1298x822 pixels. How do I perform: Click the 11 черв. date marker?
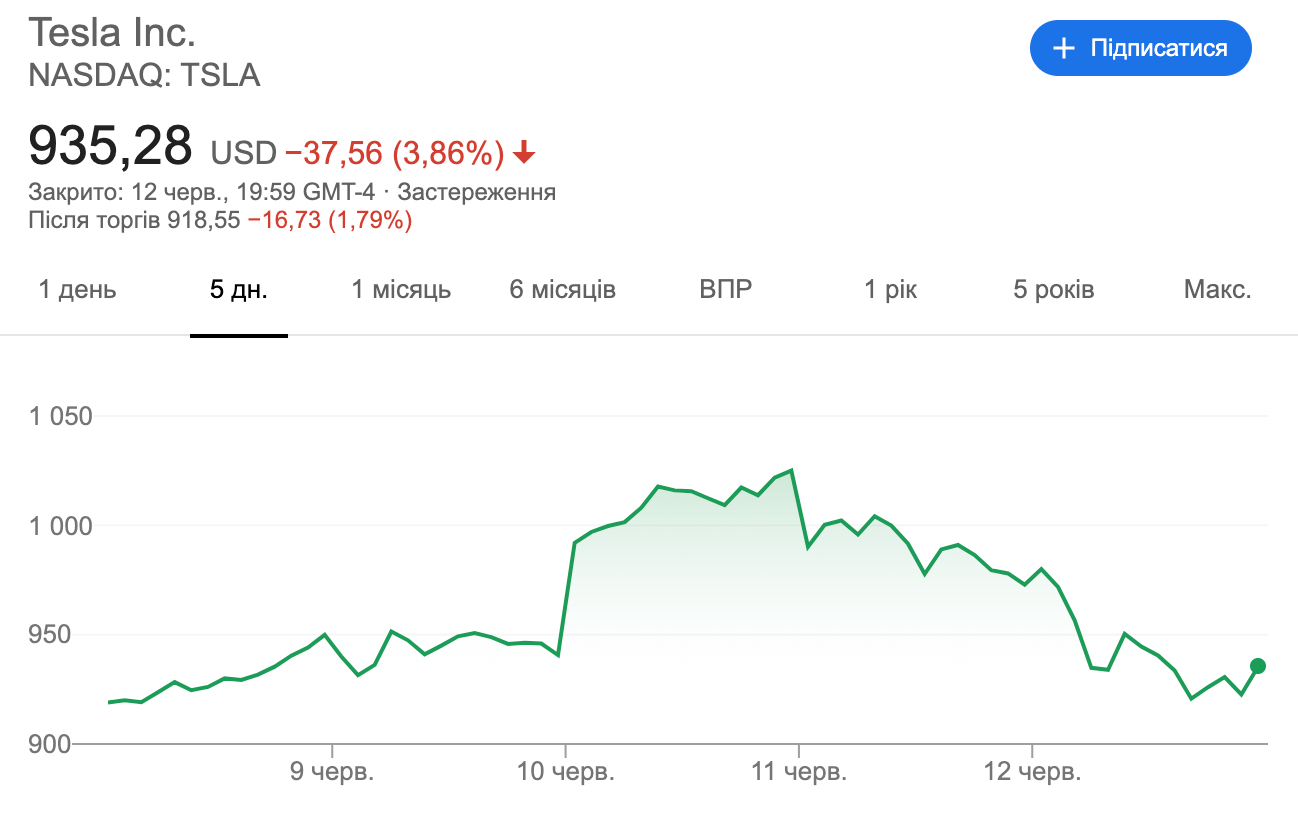798,773
